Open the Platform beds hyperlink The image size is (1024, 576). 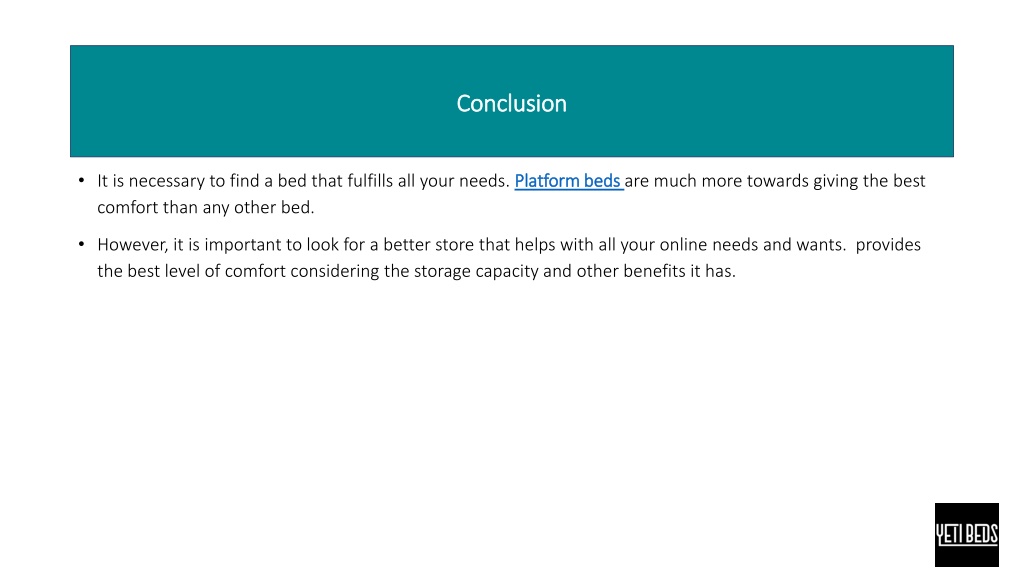coord(568,181)
